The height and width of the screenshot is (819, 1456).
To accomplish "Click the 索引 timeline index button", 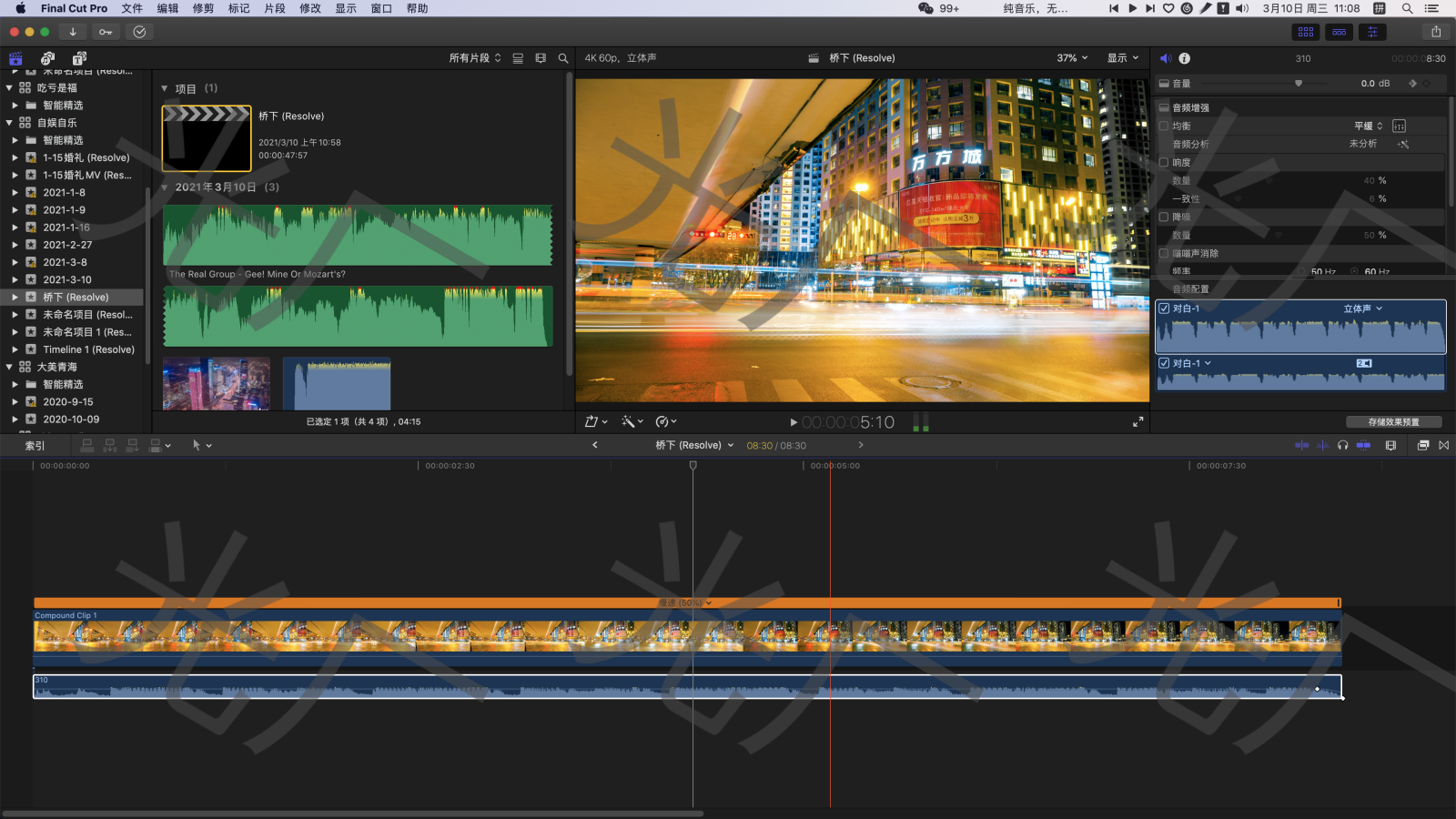I will pos(35,446).
